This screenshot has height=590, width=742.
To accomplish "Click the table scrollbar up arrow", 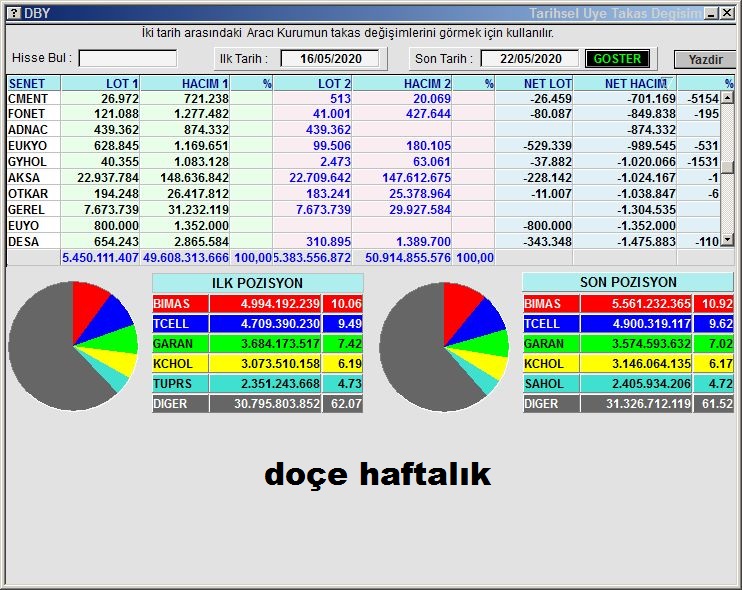I will click(727, 98).
